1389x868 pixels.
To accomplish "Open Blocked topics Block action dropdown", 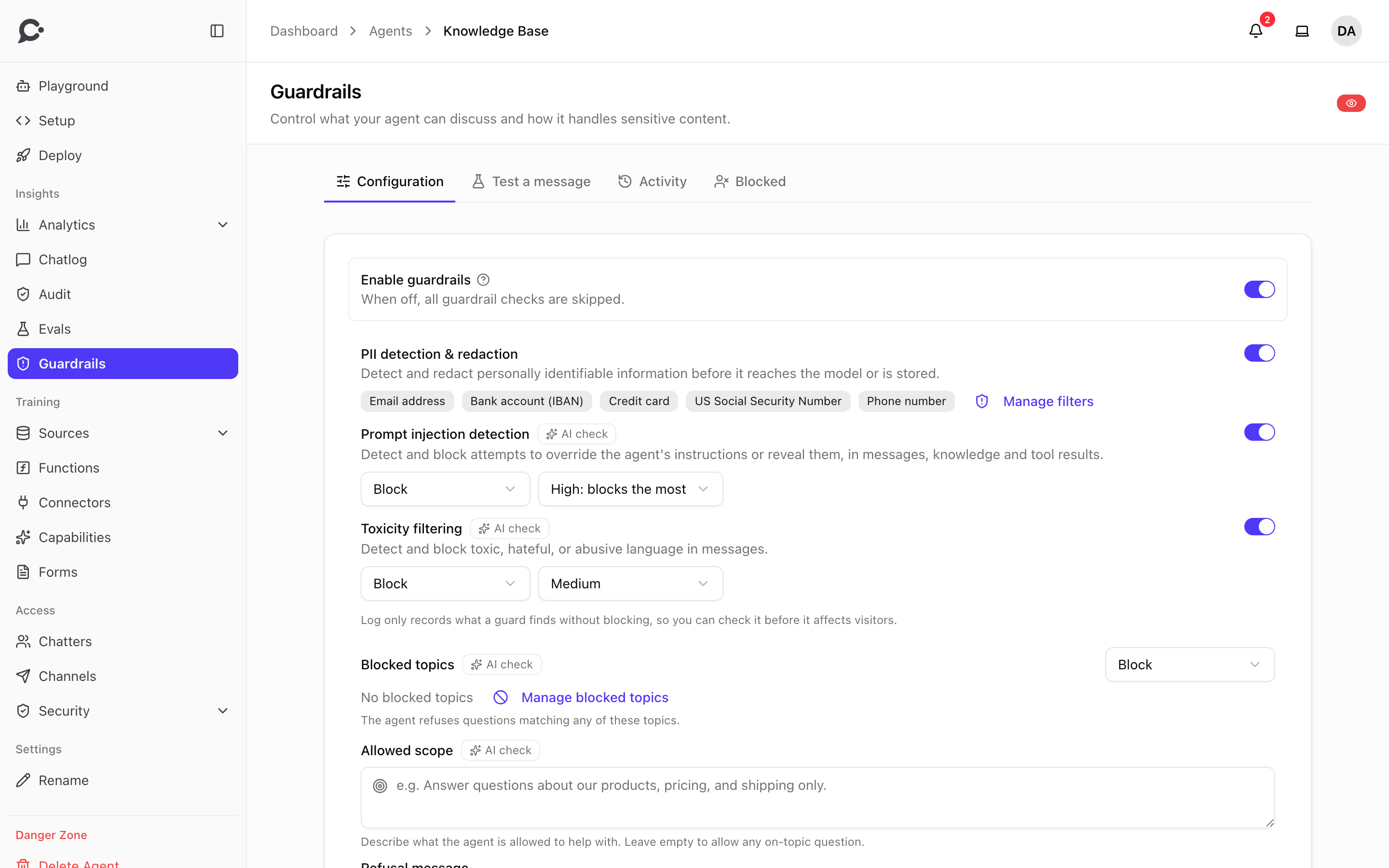I will [1190, 665].
